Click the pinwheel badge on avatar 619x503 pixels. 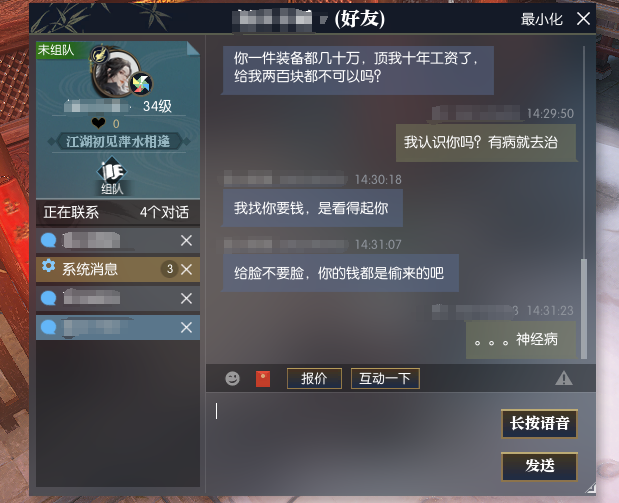141,84
